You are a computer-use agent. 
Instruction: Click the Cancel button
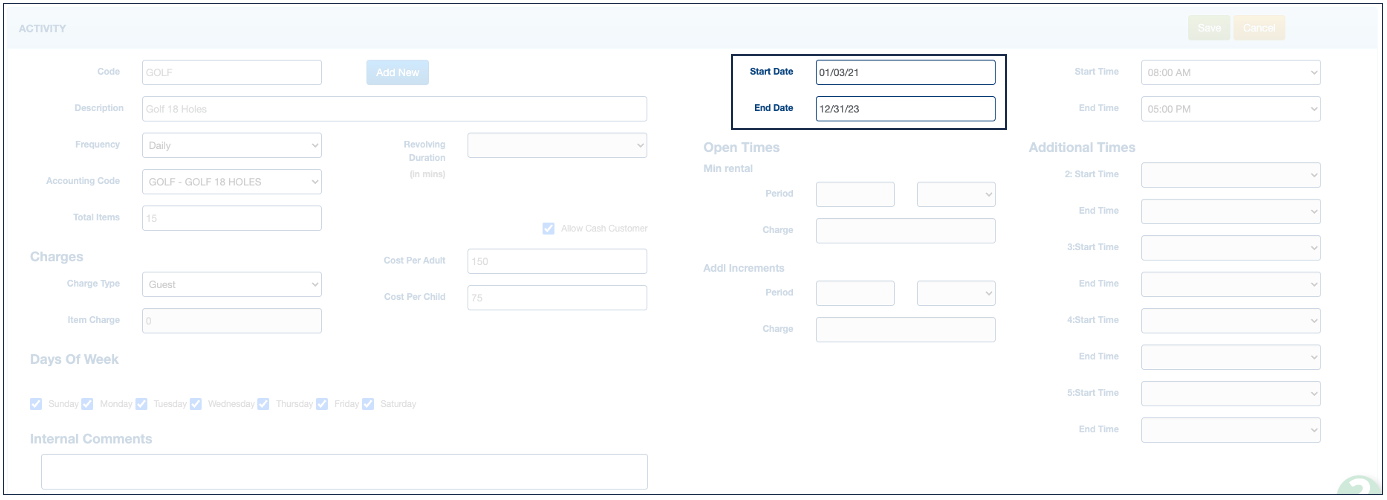(1258, 28)
